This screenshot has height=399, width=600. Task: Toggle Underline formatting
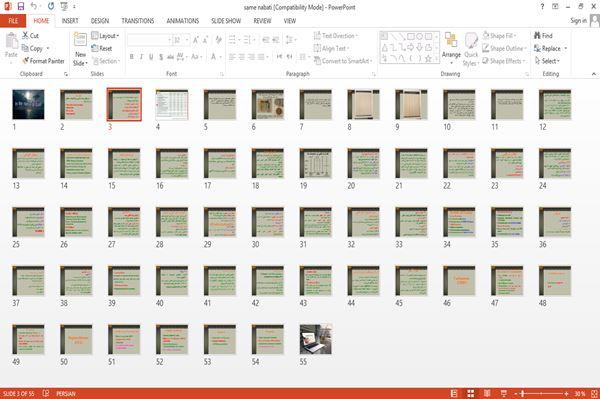(151, 57)
